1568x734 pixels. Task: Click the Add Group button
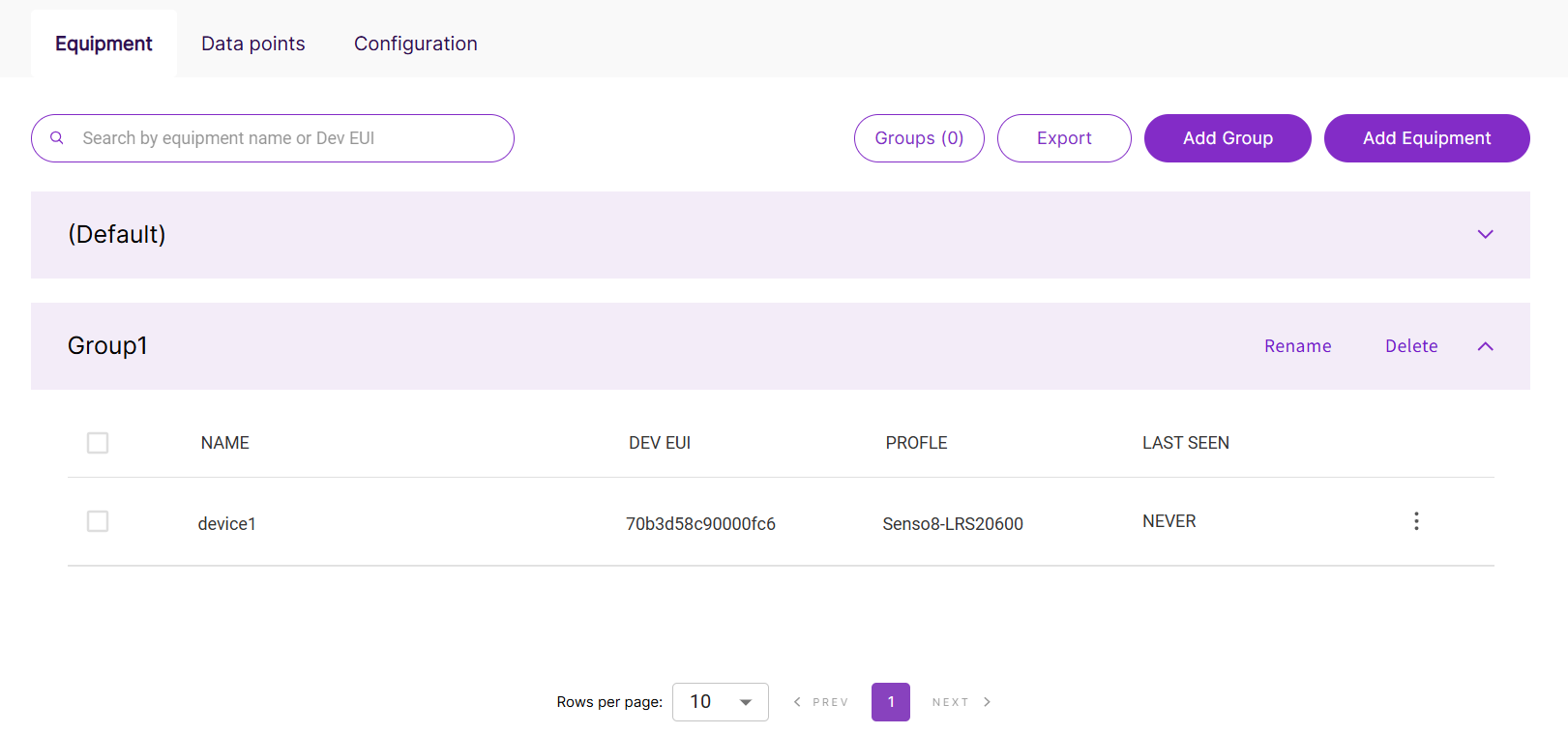(1227, 138)
